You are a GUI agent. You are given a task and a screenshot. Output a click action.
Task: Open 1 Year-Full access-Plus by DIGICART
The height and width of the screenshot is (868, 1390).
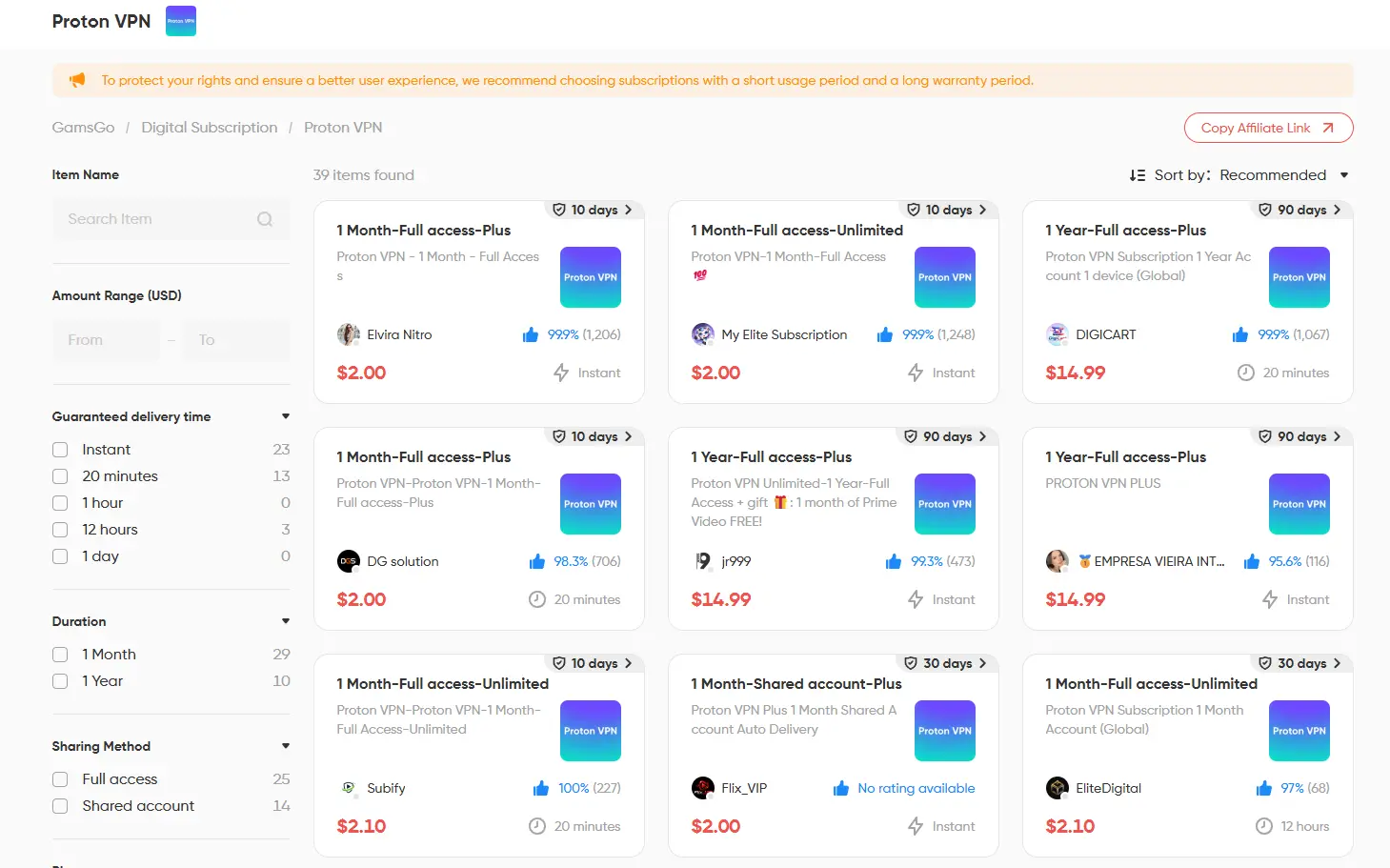(x=1125, y=231)
